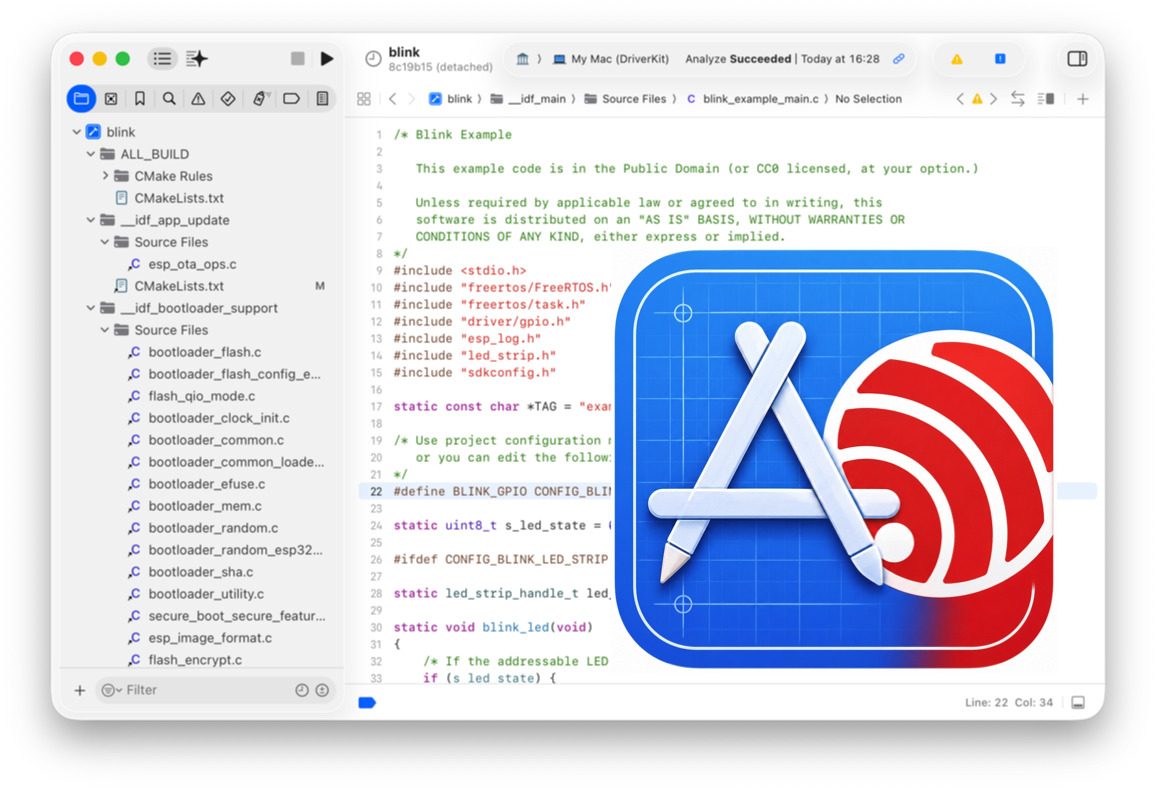Select bootloader_clock_init.c file
The image size is (1156, 794).
click(218, 418)
